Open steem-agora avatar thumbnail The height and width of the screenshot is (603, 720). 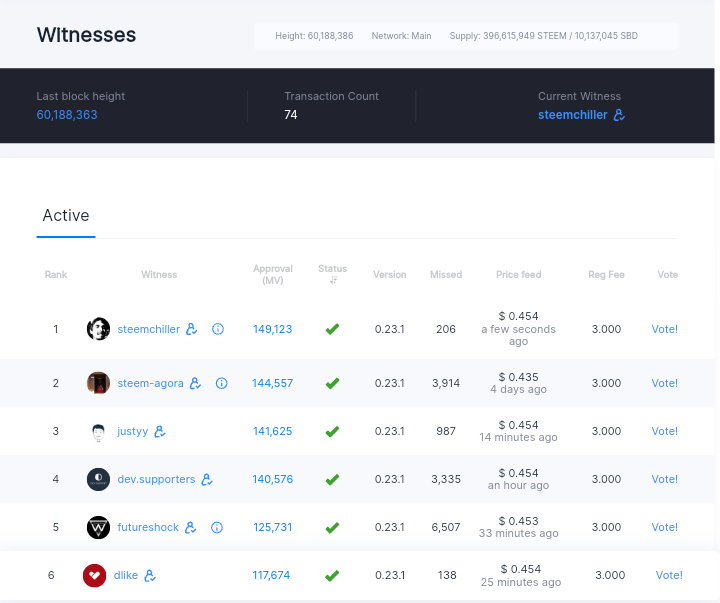tap(98, 383)
